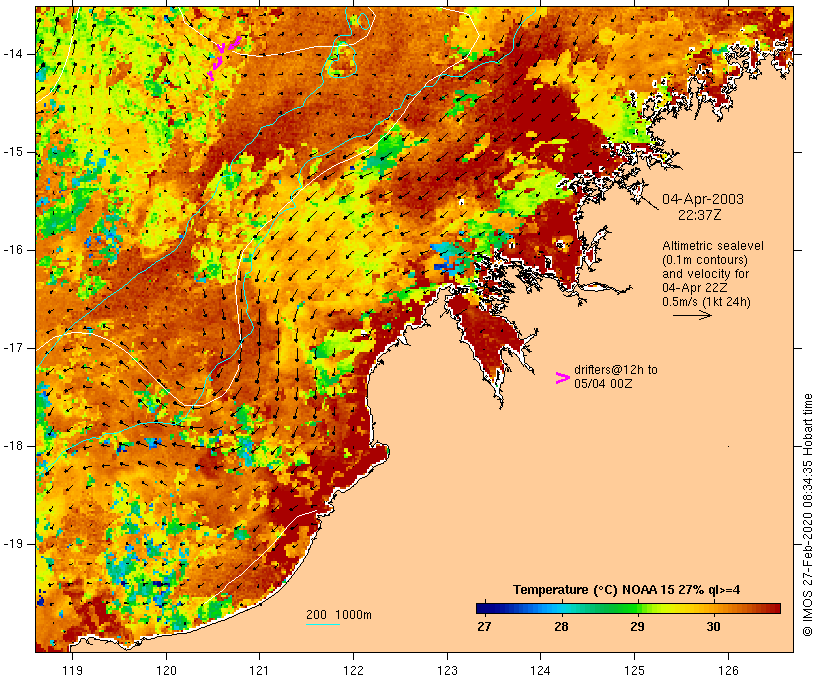Screen dimensions: 820x680
Task: Click the 125 longitude axis label
Action: pyautogui.click(x=634, y=670)
